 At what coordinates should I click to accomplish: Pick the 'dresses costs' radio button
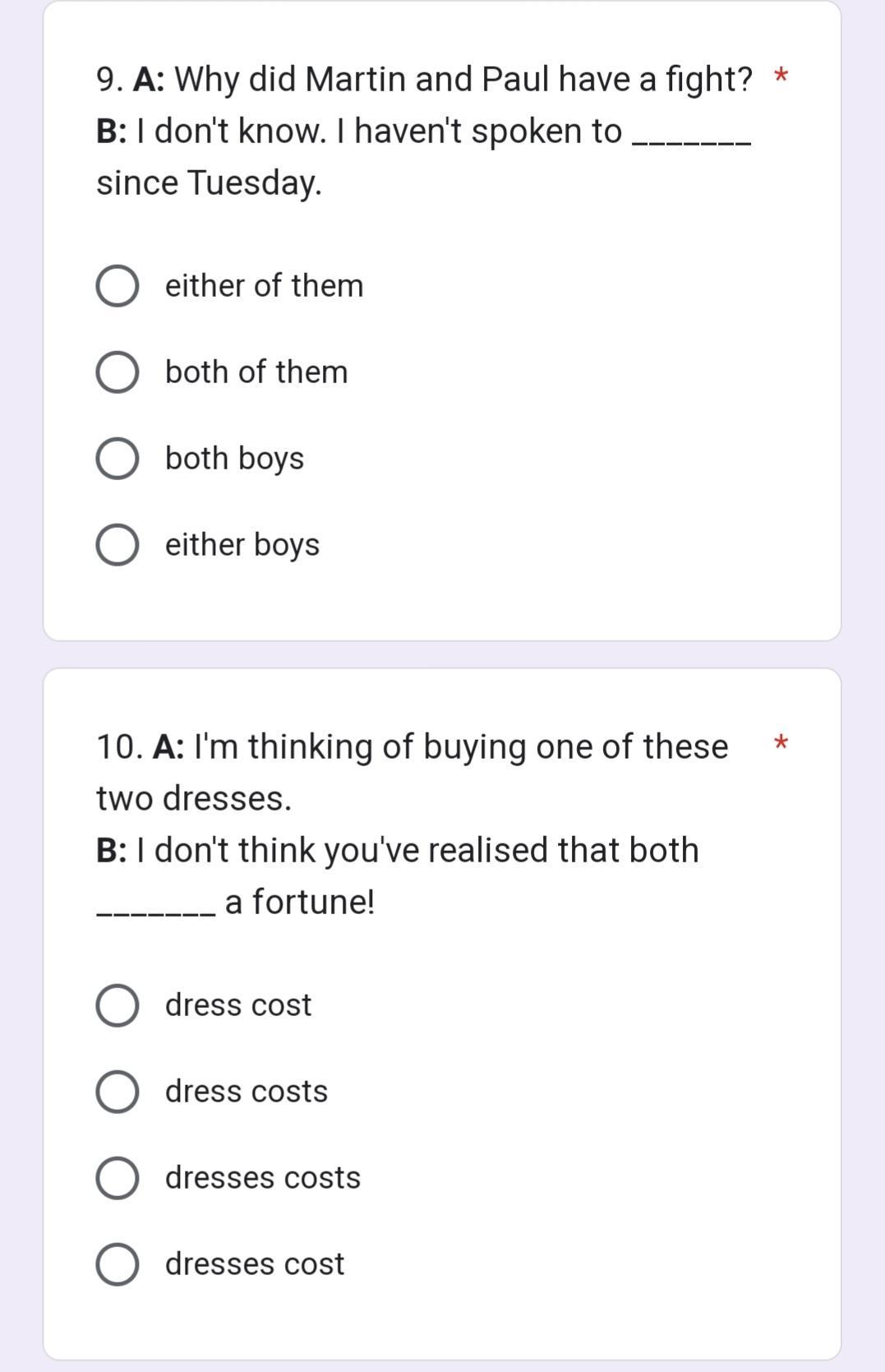tap(117, 1178)
